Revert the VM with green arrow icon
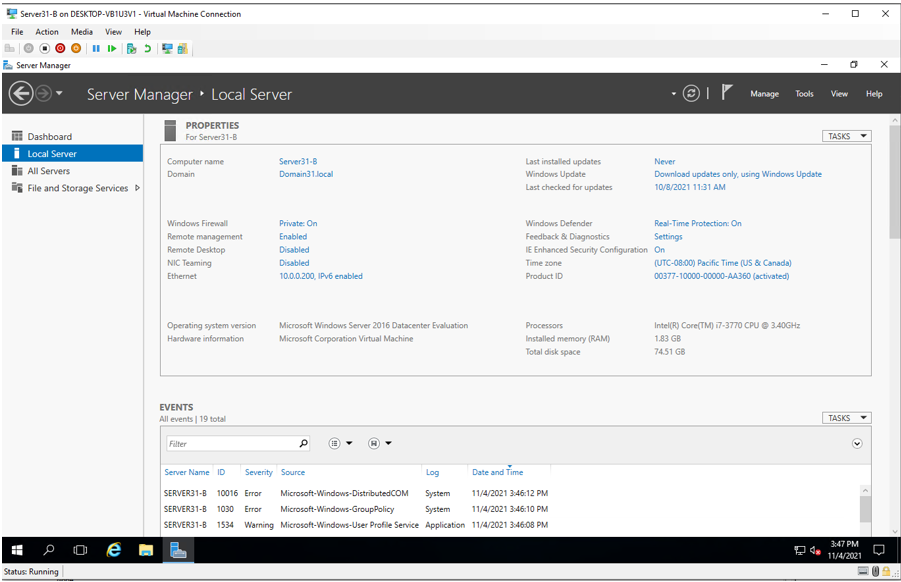 coord(148,49)
